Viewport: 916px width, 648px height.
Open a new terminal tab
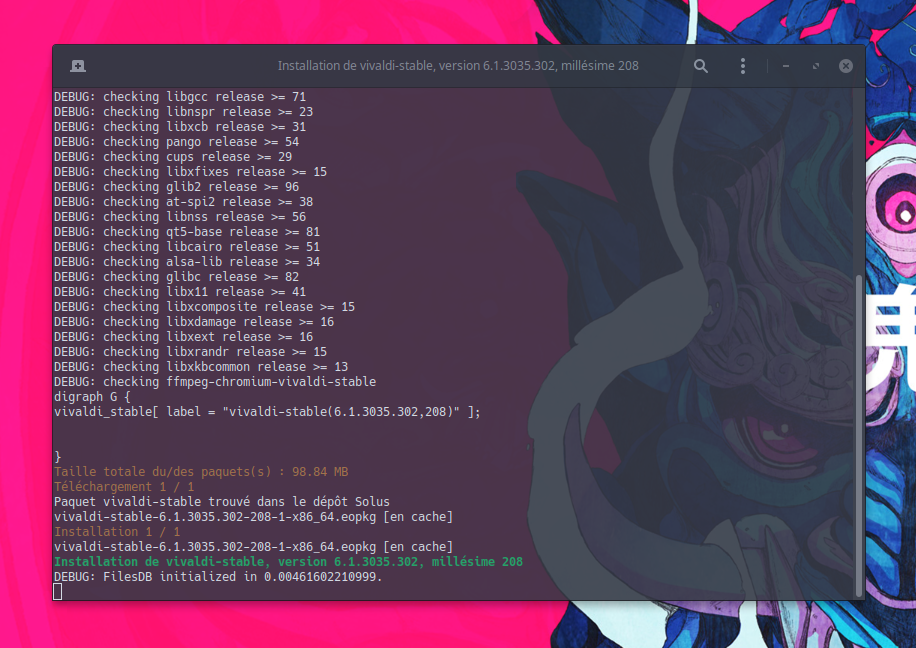[x=78, y=66]
